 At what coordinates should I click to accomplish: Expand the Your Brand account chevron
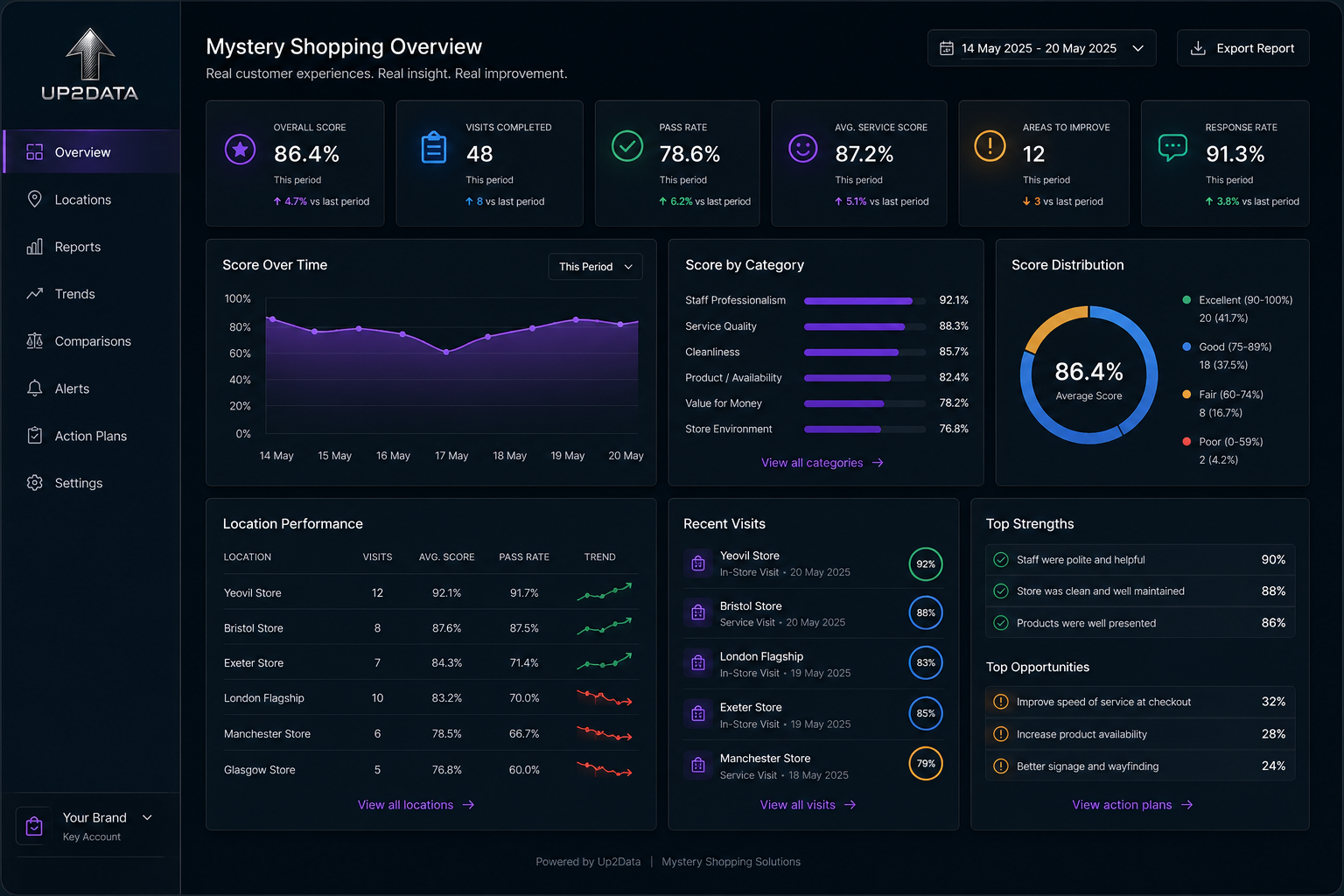tap(147, 817)
